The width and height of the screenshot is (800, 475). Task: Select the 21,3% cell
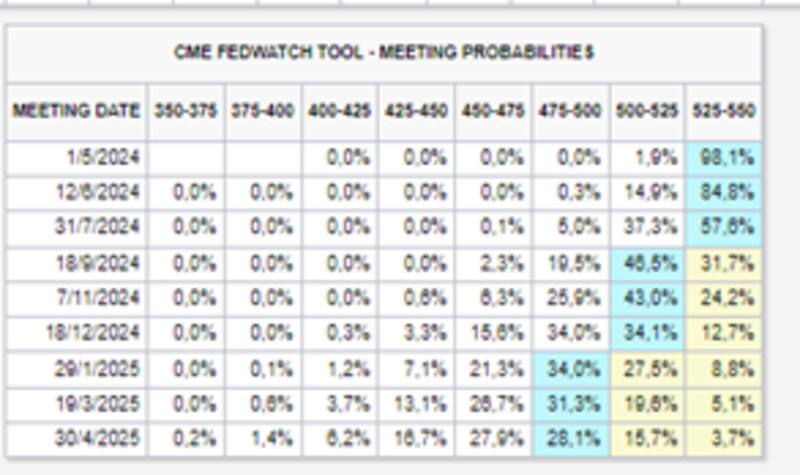click(494, 368)
